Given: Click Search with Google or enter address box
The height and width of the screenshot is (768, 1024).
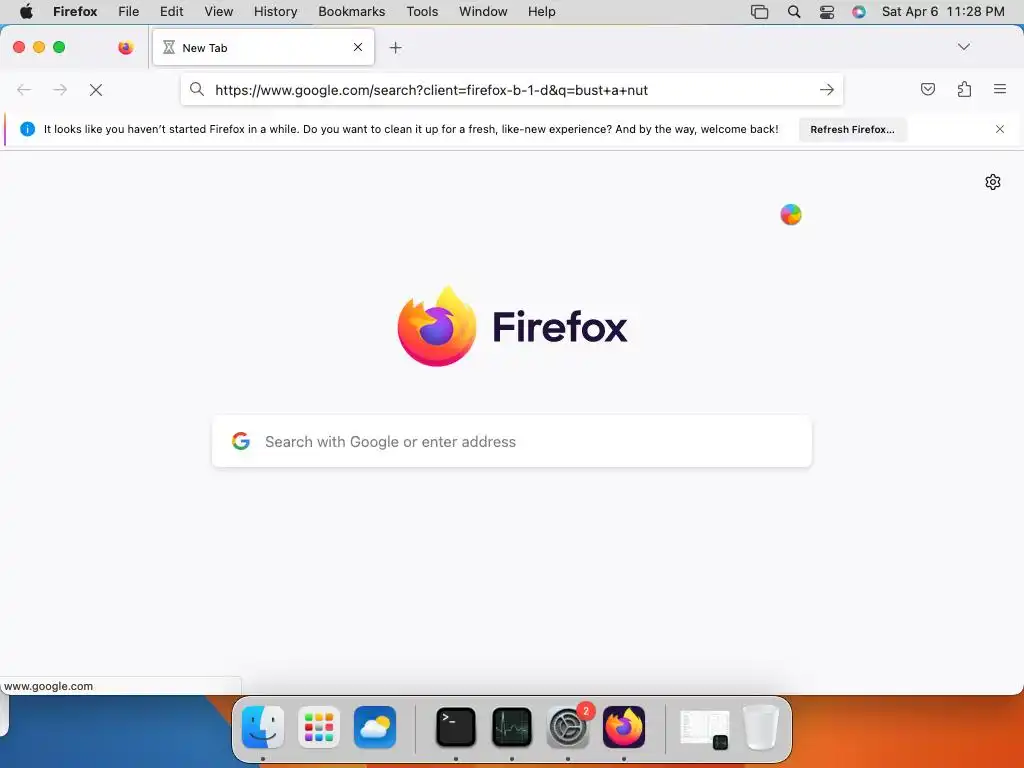Looking at the screenshot, I should pyautogui.click(x=512, y=441).
